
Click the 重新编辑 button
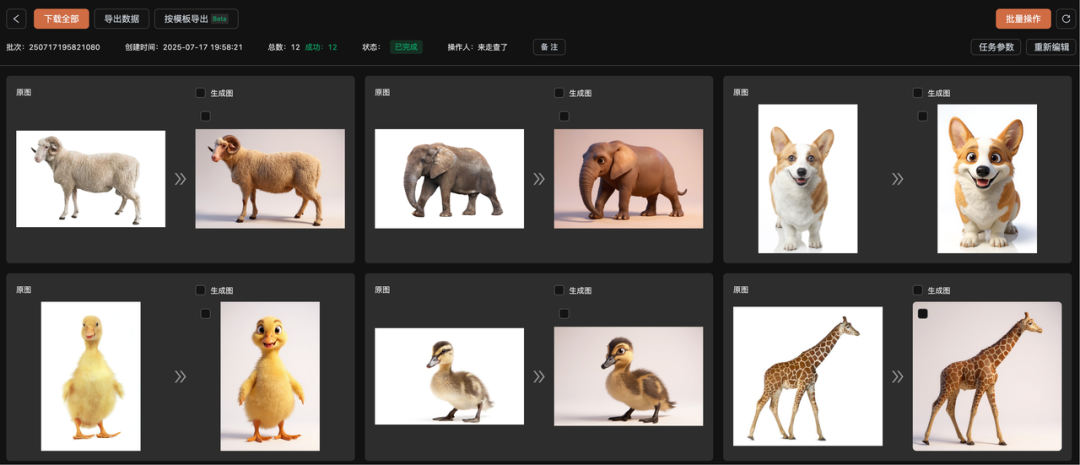[x=1051, y=47]
